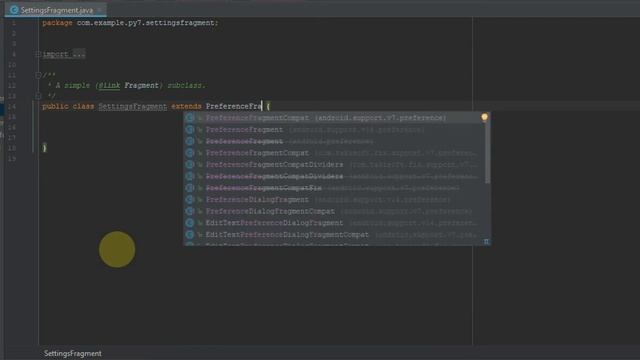Select the struck-through PreferenceFragmentCompatFix suggestion

[x=334, y=188]
